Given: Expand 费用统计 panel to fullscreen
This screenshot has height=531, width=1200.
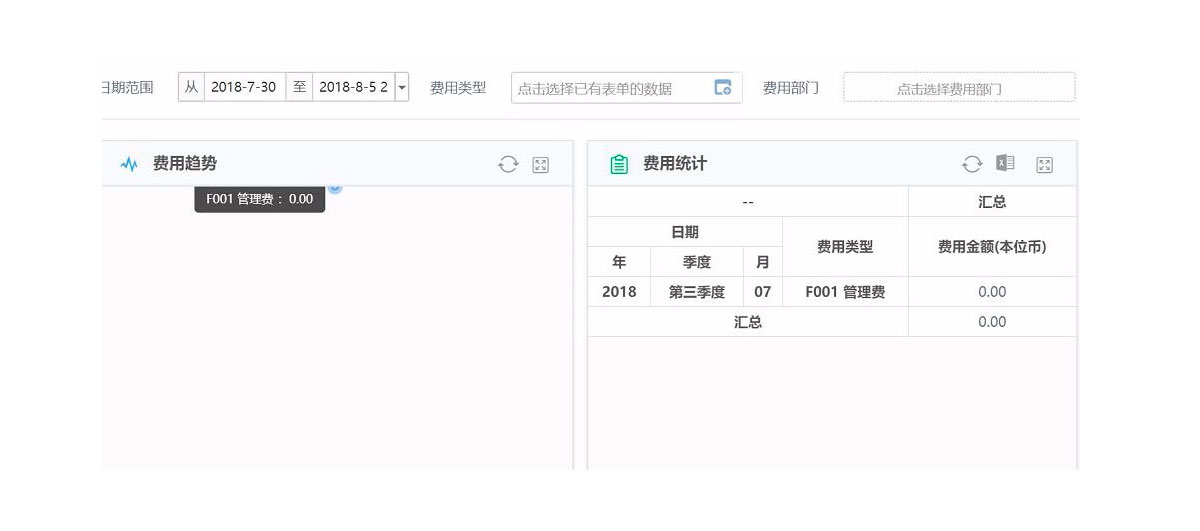Looking at the screenshot, I should (x=1044, y=165).
